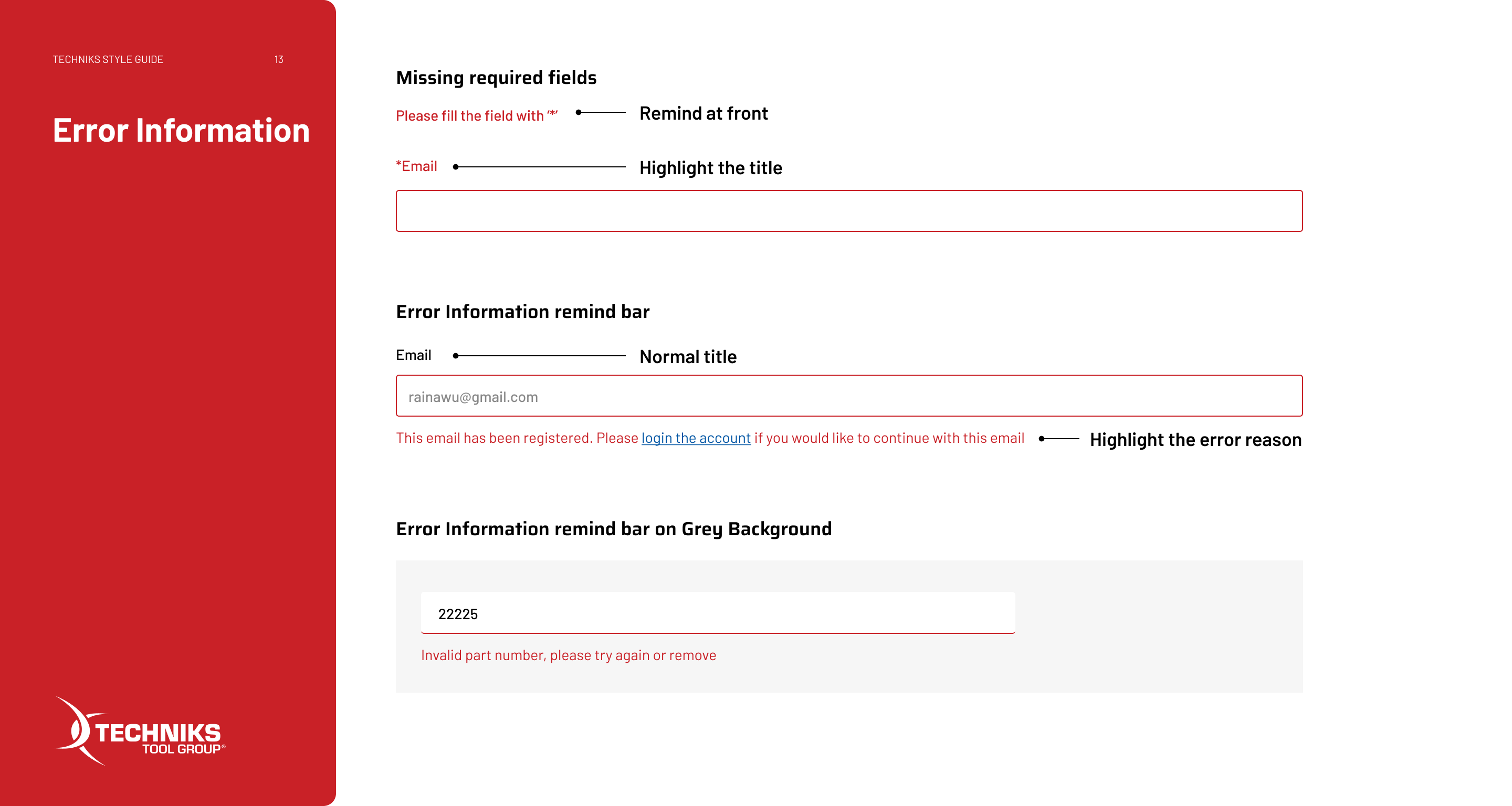Image resolution: width=1512 pixels, height=806 pixels.
Task: Click the 'TECHNIKS STYLE GUIDE' header text
Action: click(x=108, y=59)
